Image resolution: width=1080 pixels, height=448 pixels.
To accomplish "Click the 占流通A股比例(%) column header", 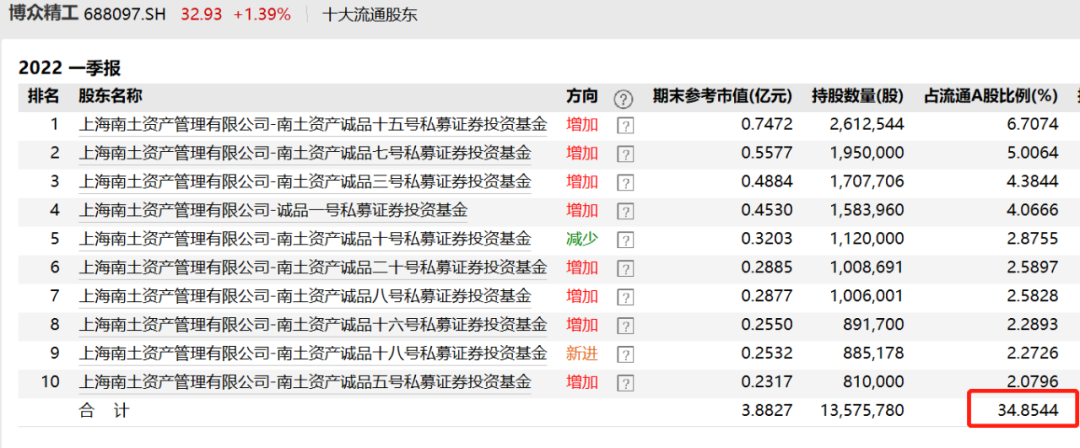I will [x=990, y=96].
